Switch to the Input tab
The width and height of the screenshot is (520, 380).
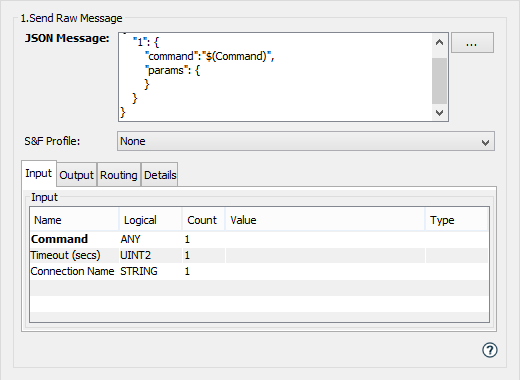point(39,174)
